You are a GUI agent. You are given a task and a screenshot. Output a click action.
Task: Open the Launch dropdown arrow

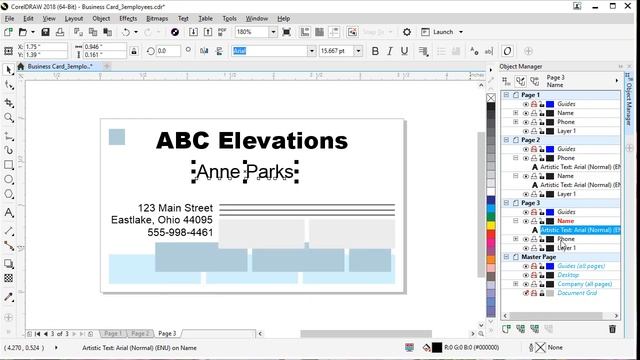tap(461, 32)
